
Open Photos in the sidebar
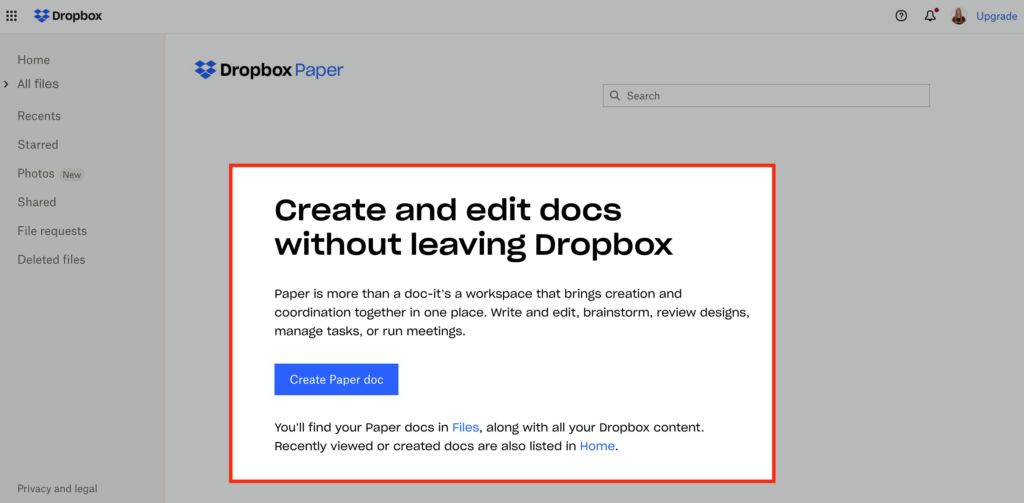(36, 174)
